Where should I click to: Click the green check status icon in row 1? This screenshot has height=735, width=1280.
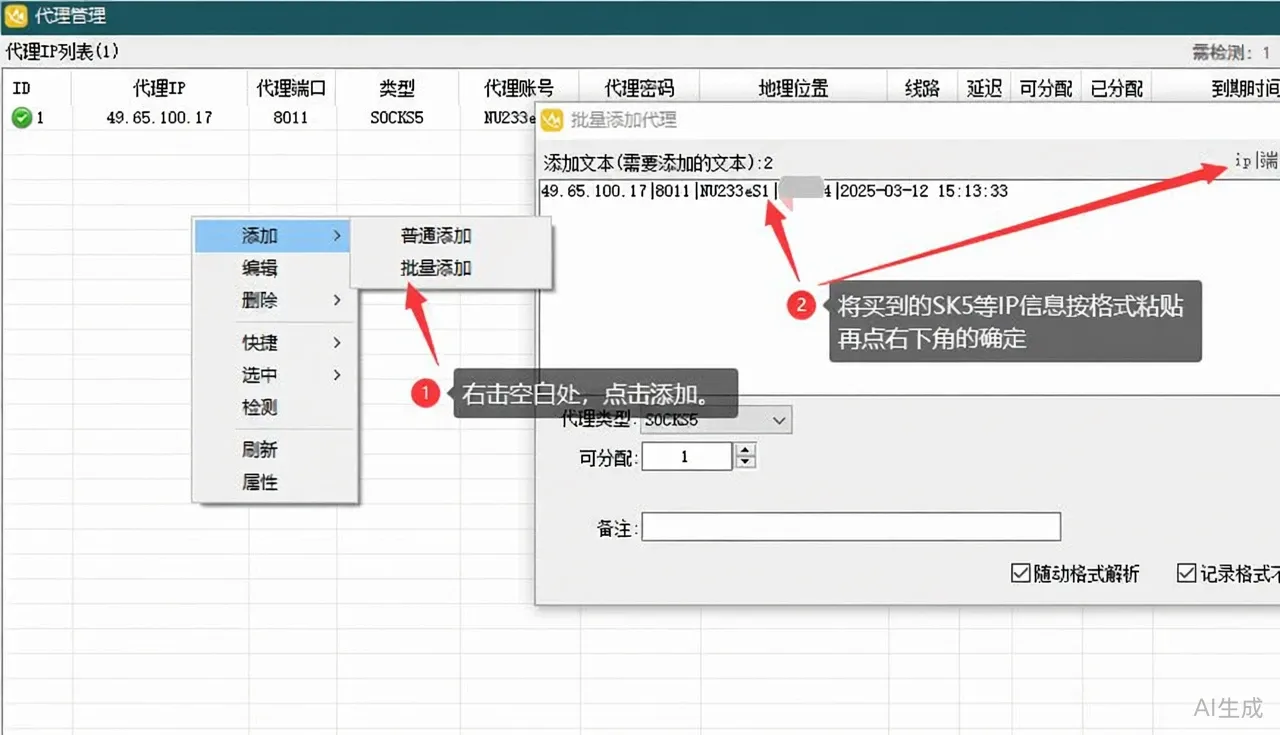pos(21,118)
